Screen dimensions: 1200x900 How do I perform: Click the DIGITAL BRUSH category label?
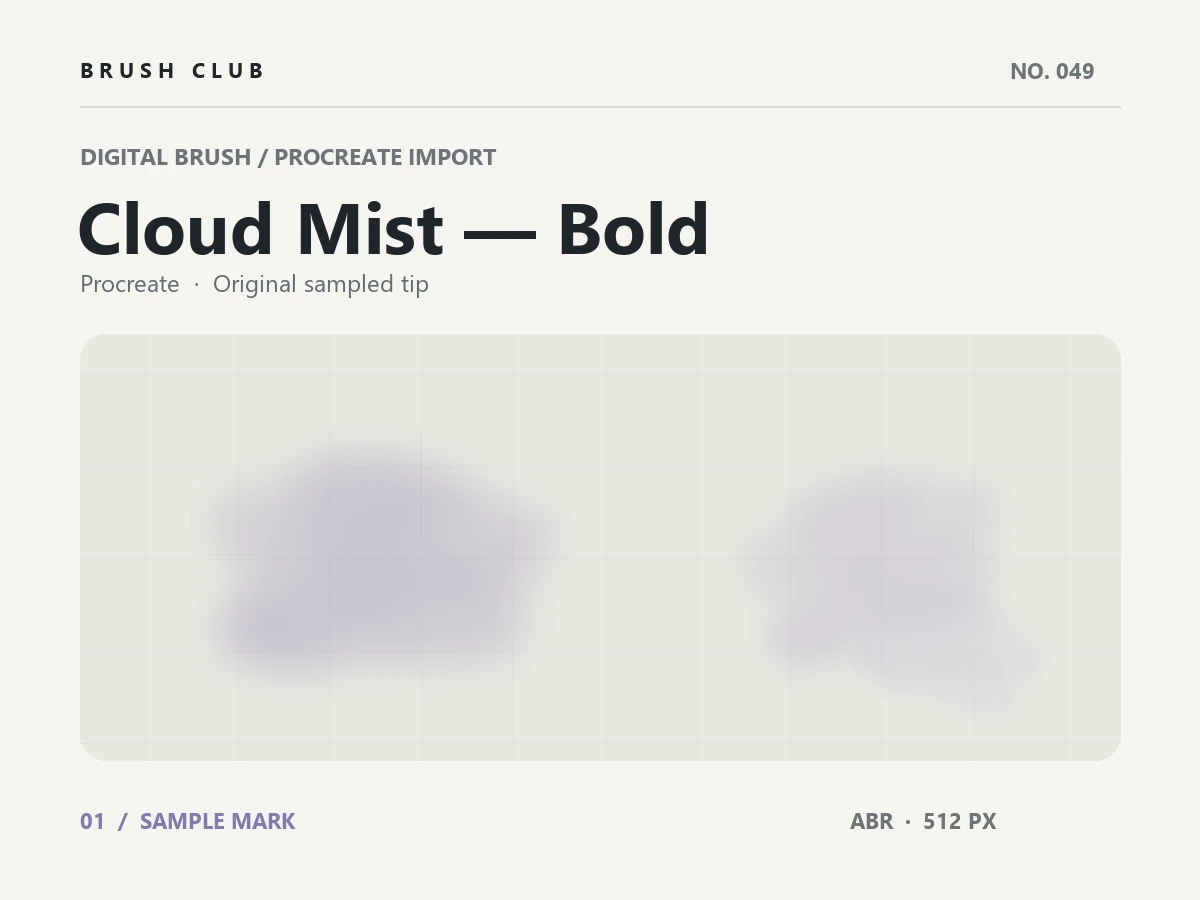165,157
